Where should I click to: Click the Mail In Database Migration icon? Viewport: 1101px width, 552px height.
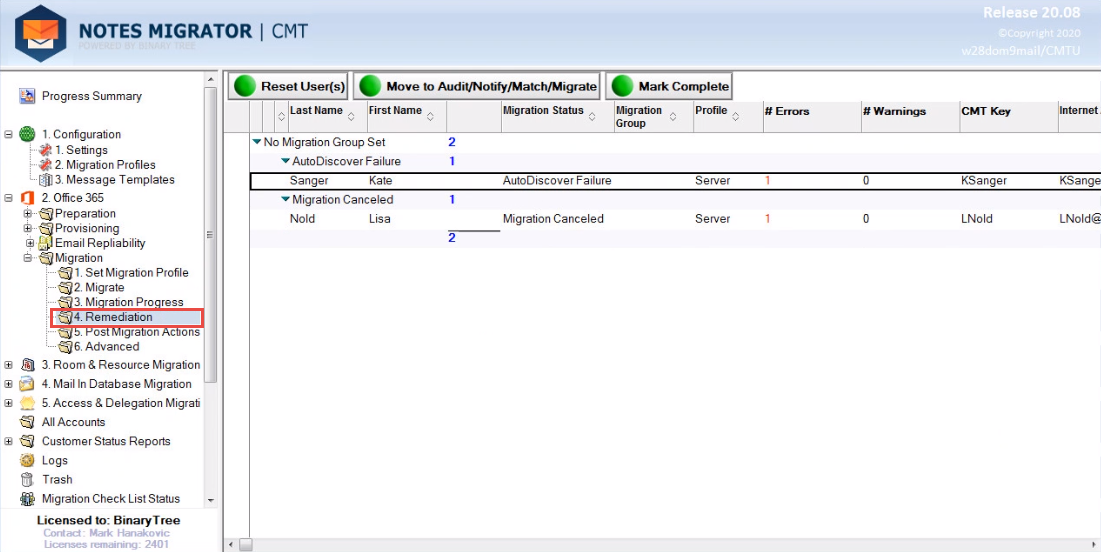(x=27, y=384)
